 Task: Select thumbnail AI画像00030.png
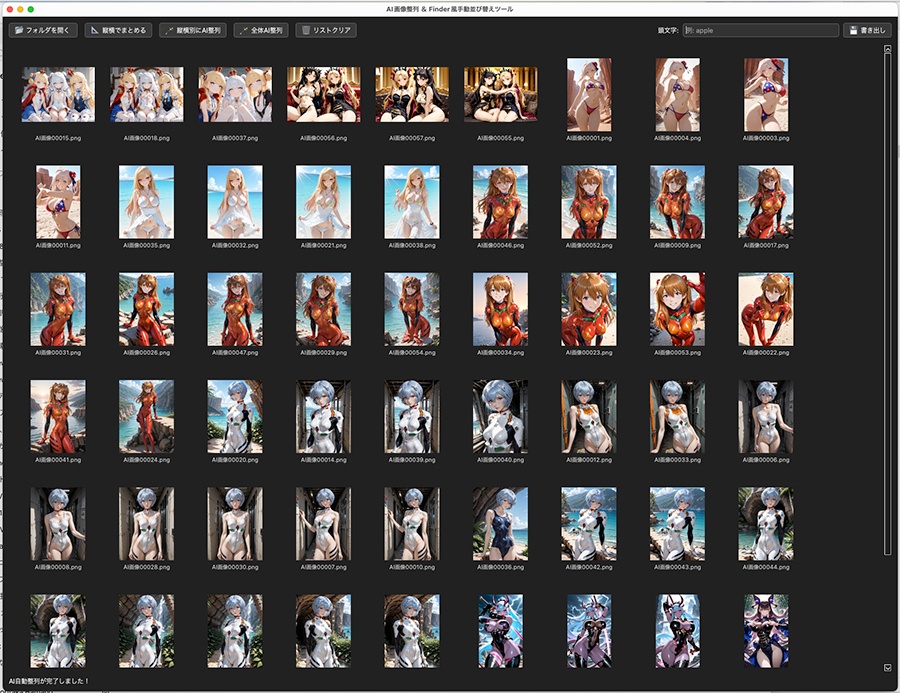pos(235,524)
